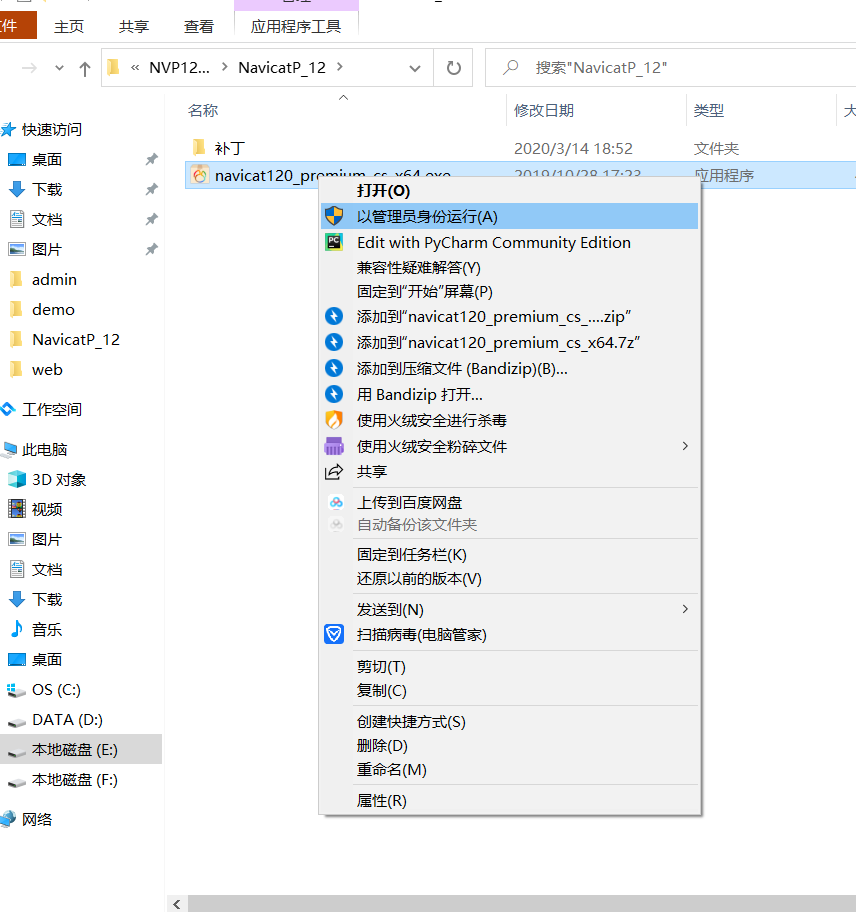Unpin 文档 from quick access pin icon

pyautogui.click(x=151, y=219)
